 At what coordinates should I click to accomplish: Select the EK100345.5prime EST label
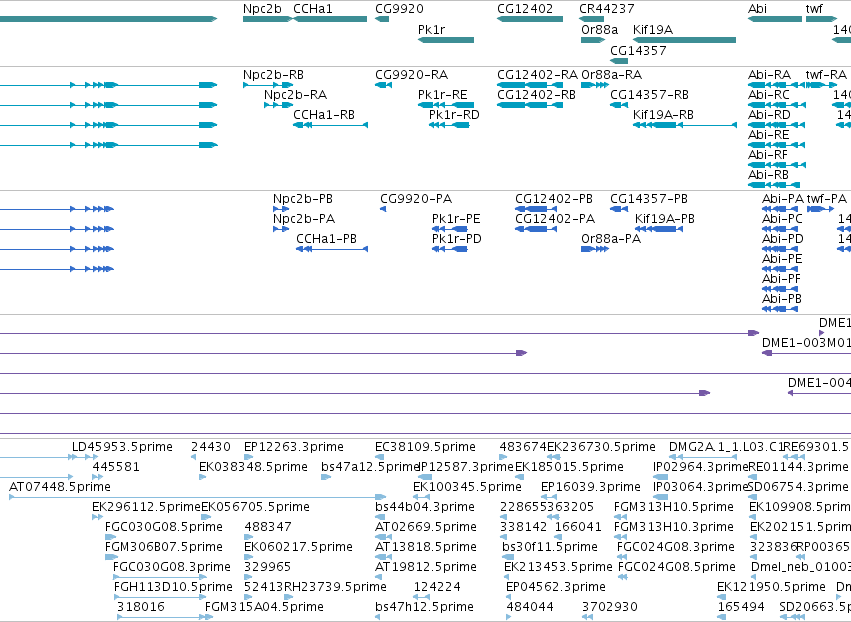pyautogui.click(x=467, y=487)
